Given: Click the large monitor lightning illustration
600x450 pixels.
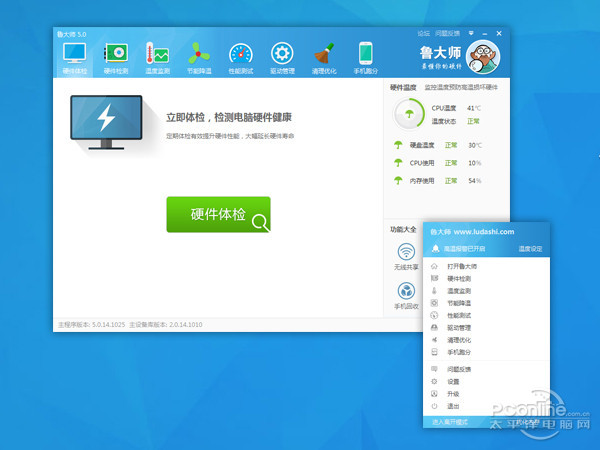Looking at the screenshot, I should pos(106,122).
